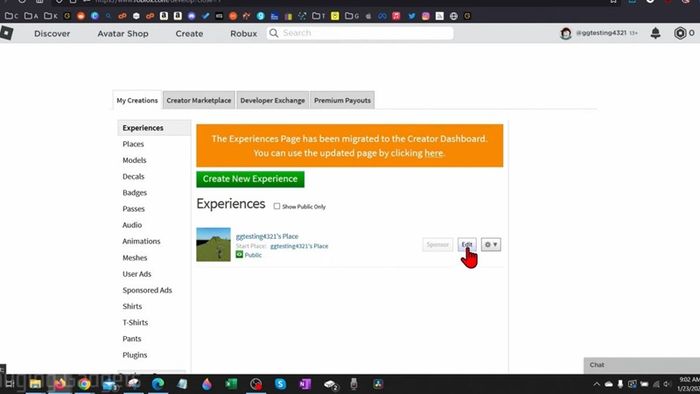The height and width of the screenshot is (394, 700).
Task: Switch to the My Creations tab
Action: (137, 100)
